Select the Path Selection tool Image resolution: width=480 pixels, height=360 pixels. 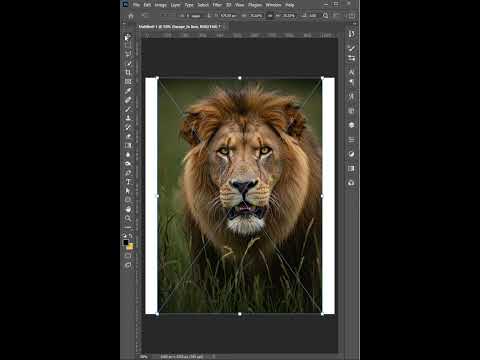pyautogui.click(x=128, y=191)
